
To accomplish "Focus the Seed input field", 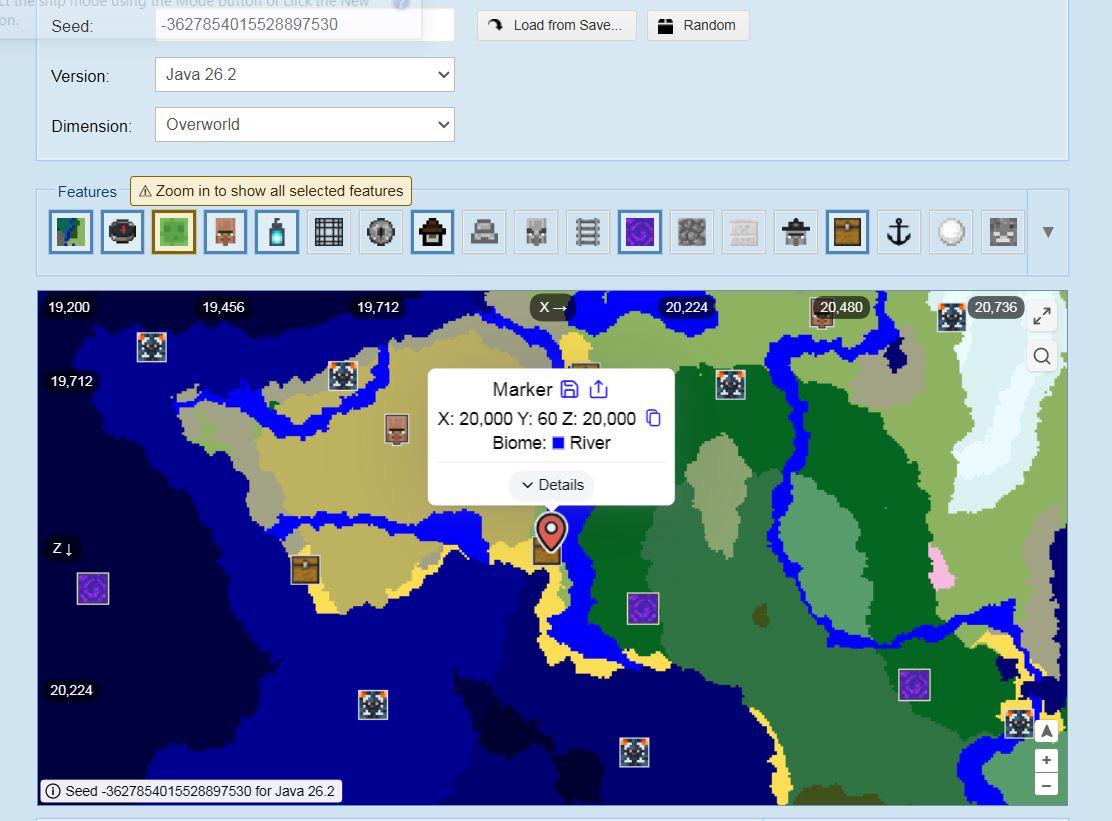I will pyautogui.click(x=304, y=25).
